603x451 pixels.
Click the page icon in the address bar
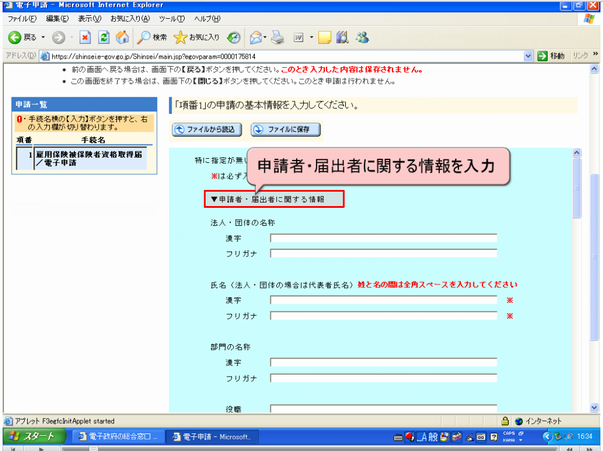pos(45,57)
